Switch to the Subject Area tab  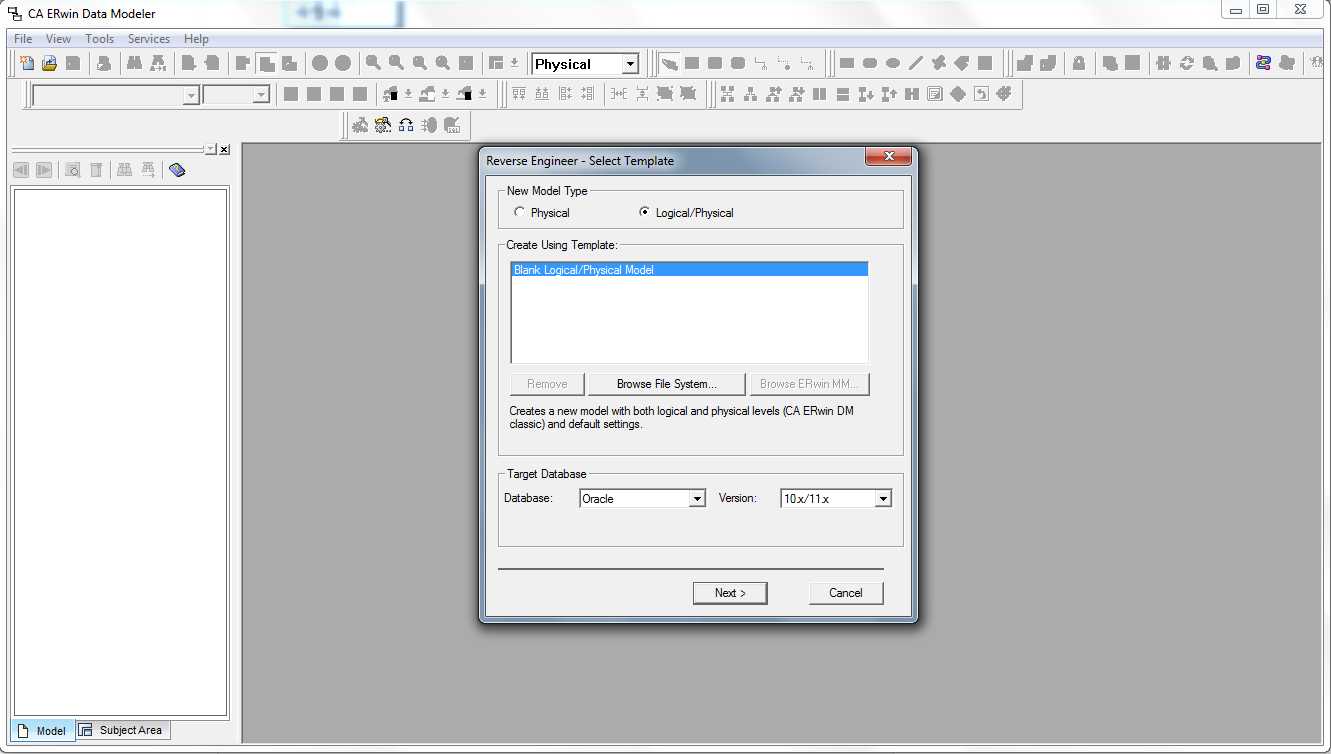pos(123,730)
